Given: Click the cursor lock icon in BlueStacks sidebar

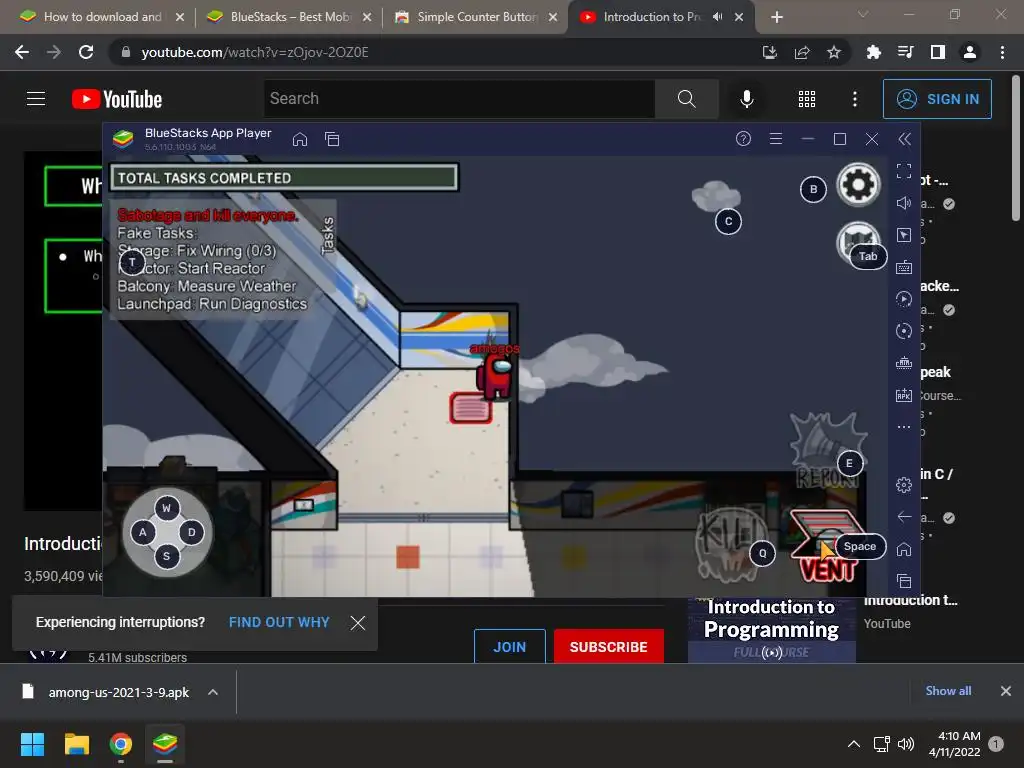Looking at the screenshot, I should click(904, 235).
